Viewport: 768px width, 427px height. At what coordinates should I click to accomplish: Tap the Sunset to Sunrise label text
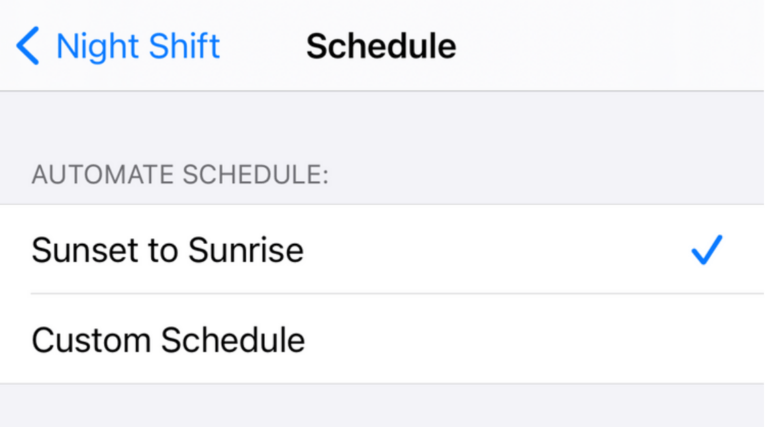point(167,250)
